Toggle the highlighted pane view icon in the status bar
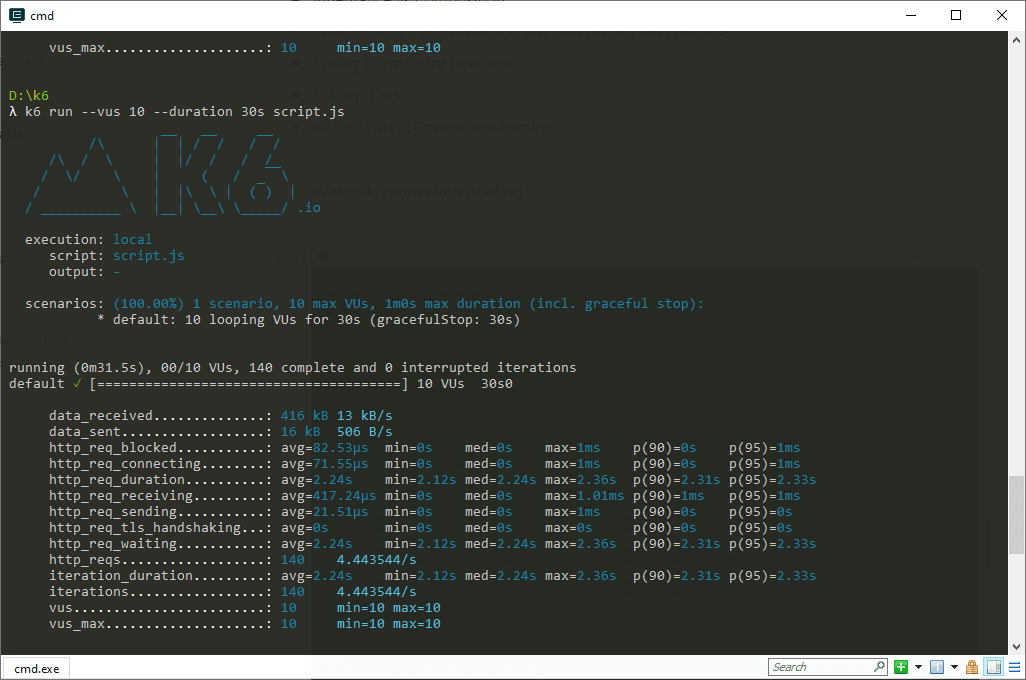This screenshot has height=680, width=1026. click(x=993, y=667)
